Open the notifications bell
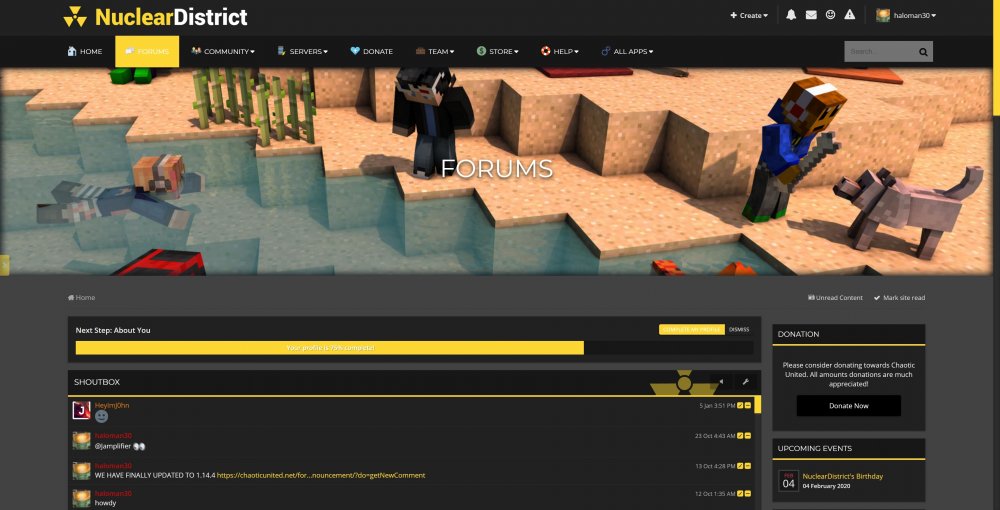Screen dimensions: 1000x510 791,15
